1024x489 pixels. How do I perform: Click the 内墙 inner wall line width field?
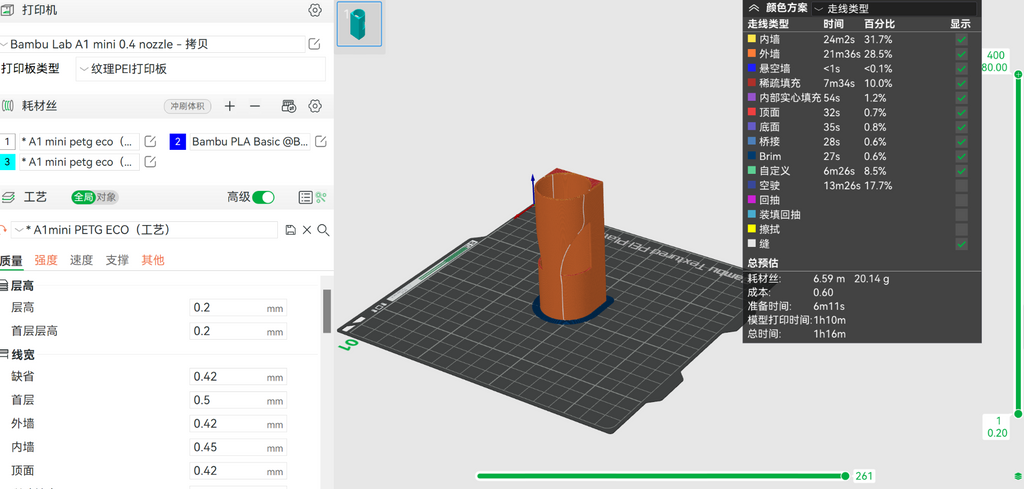[x=238, y=447]
